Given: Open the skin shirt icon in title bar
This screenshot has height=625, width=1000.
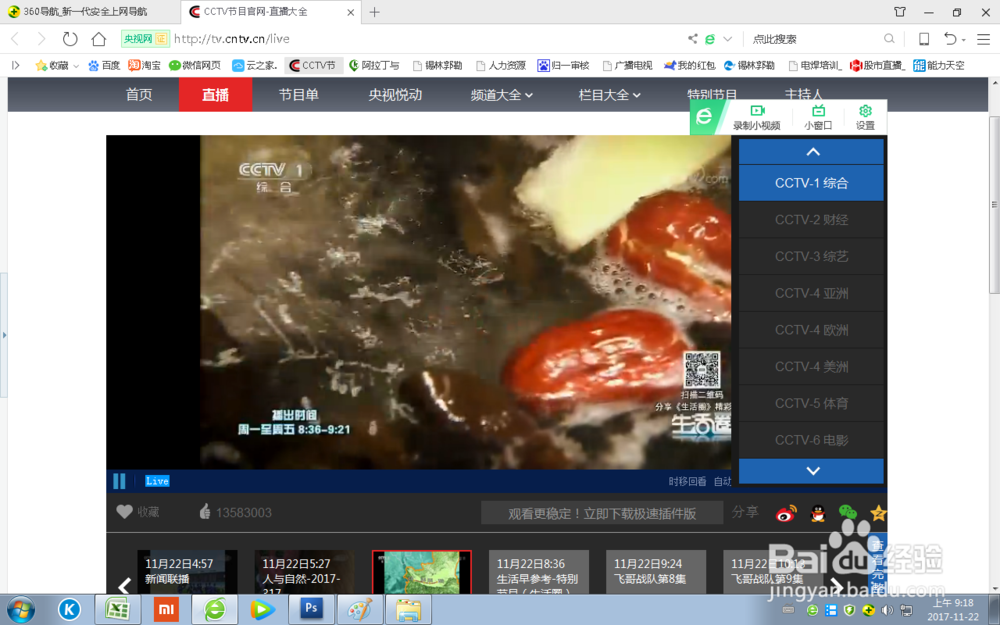Looking at the screenshot, I should tap(900, 11).
